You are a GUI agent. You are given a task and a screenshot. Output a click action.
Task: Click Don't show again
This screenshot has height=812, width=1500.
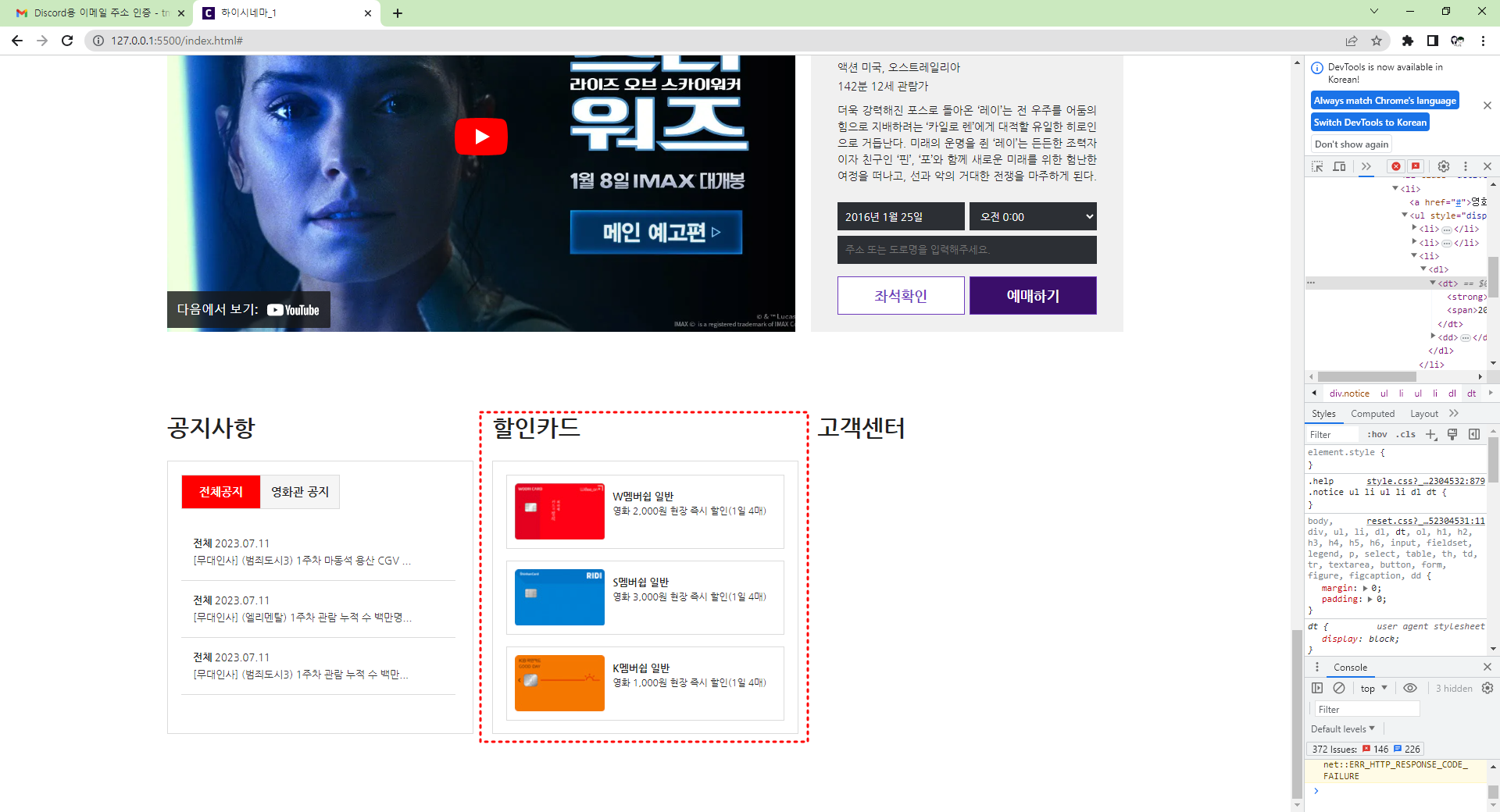[x=1352, y=144]
